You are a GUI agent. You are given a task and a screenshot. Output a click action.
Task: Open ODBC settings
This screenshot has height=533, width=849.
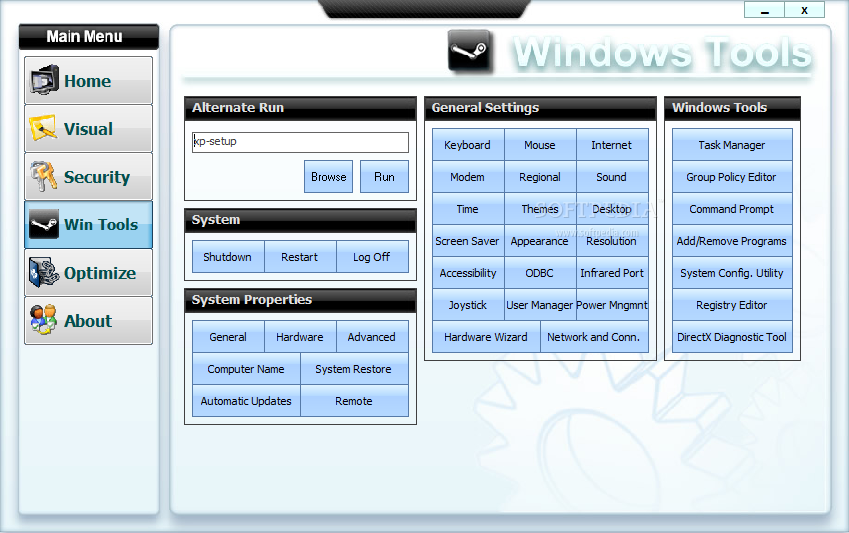(x=540, y=272)
